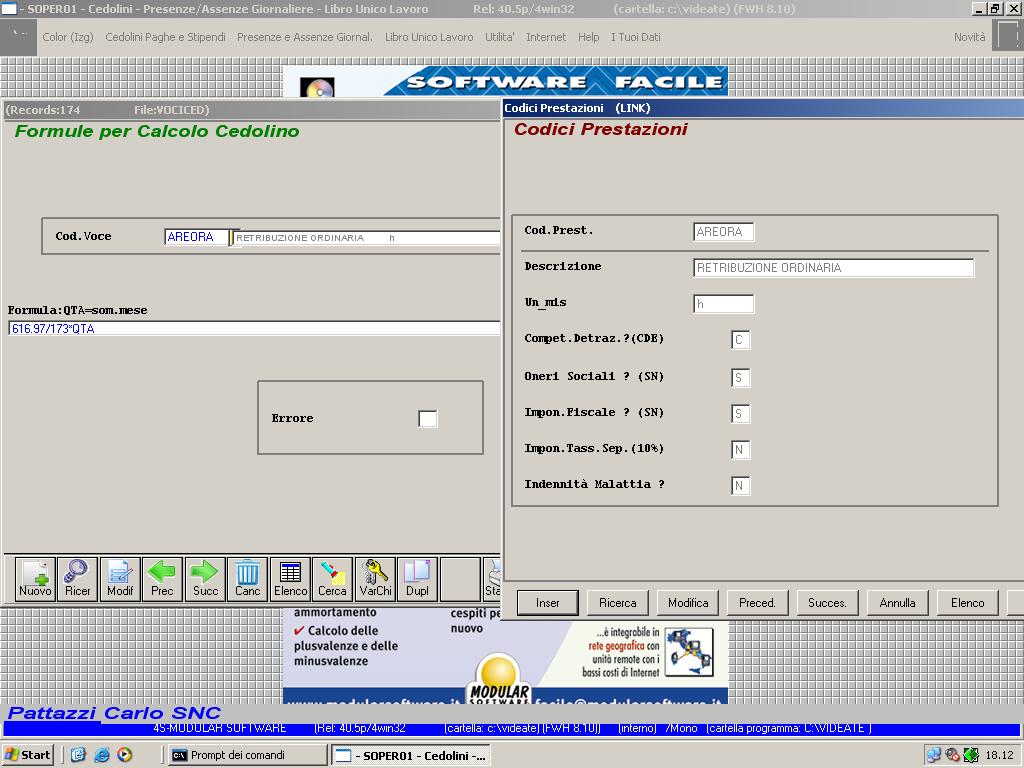Open Cedolini Paghe e Stipendi menu

[x=165, y=37]
